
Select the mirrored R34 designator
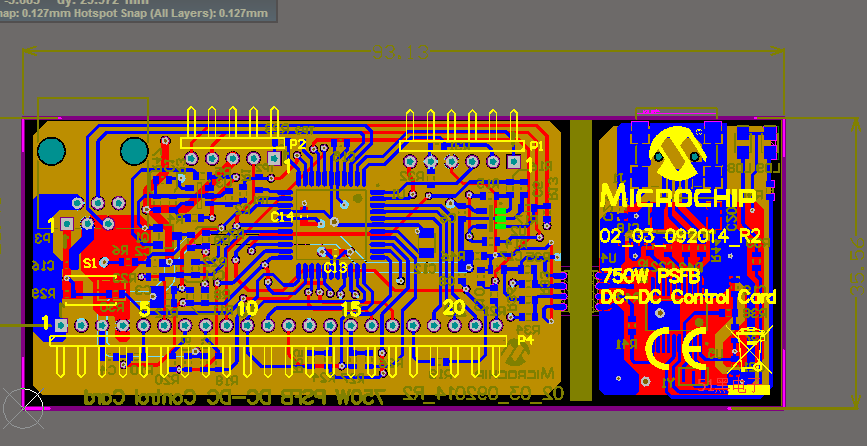pos(527,329)
